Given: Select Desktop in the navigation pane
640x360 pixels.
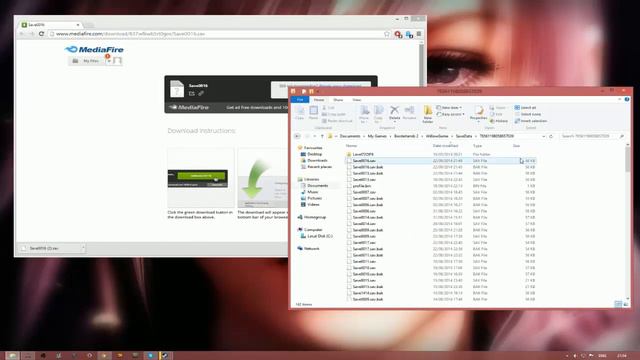Looking at the screenshot, I should click(311, 154).
